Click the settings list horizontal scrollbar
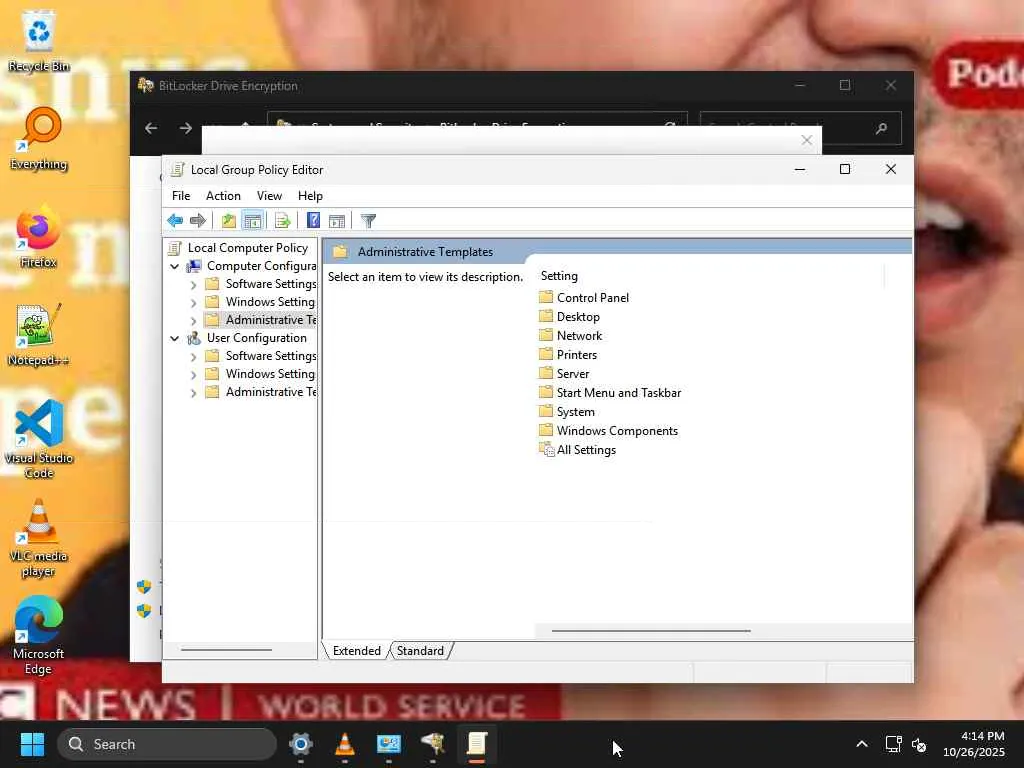The image size is (1024, 768). (x=651, y=631)
